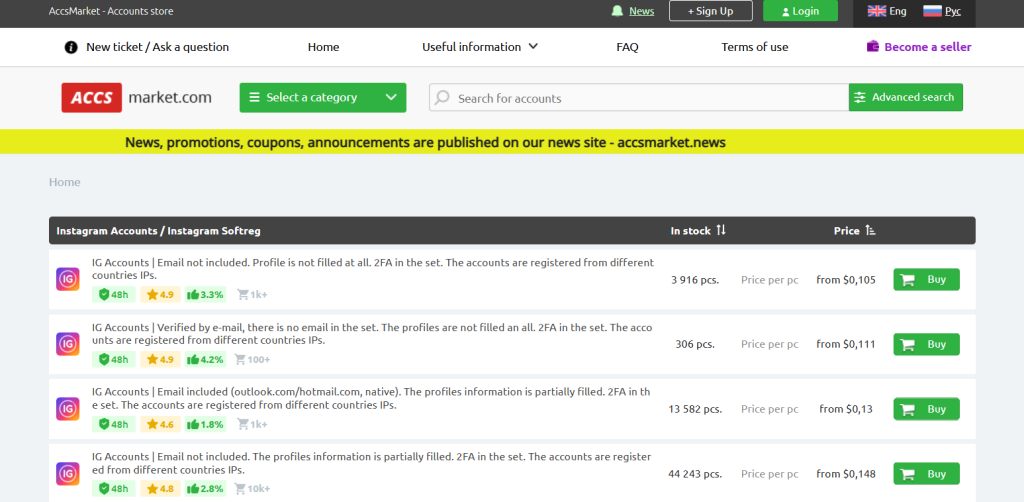Click 10k+ cart sales count
Screen dimensions: 1024x502
[x=253, y=489]
